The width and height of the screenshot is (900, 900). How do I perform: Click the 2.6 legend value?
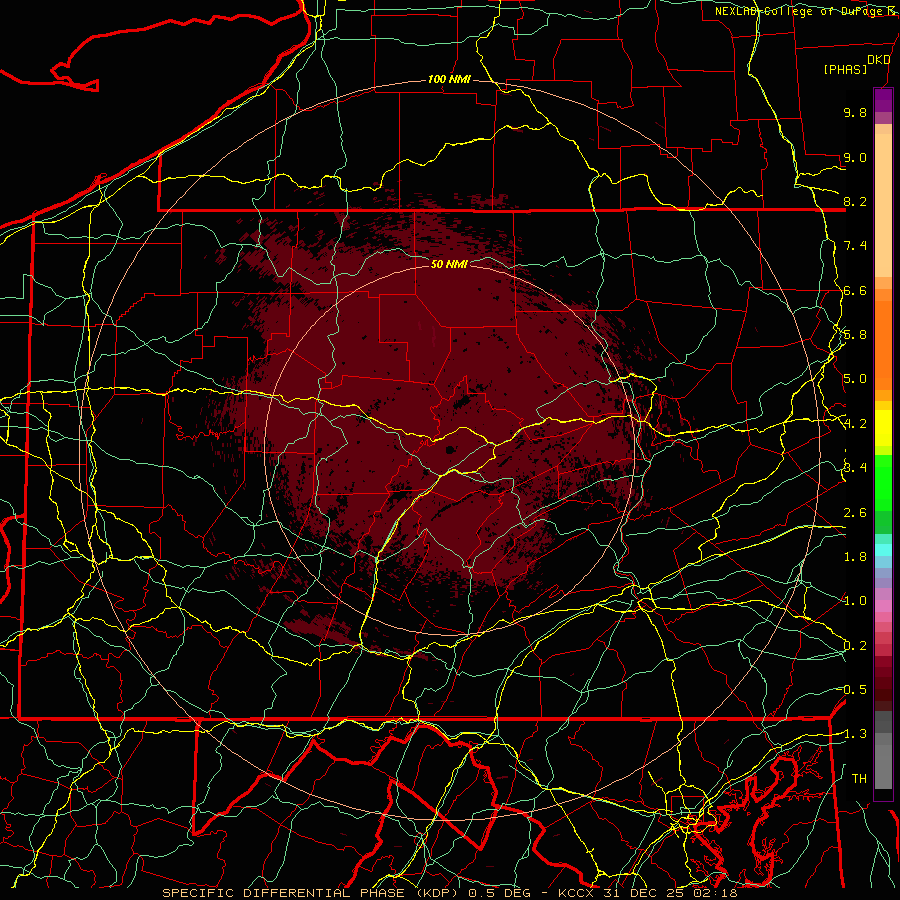855,513
